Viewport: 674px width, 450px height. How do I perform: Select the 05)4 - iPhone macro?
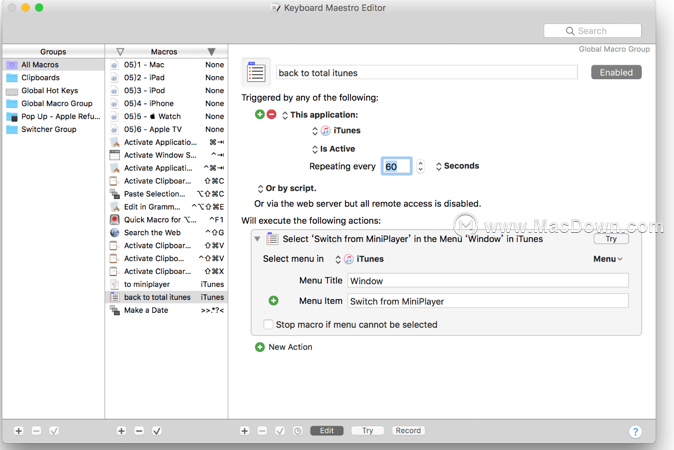pyautogui.click(x=166, y=103)
